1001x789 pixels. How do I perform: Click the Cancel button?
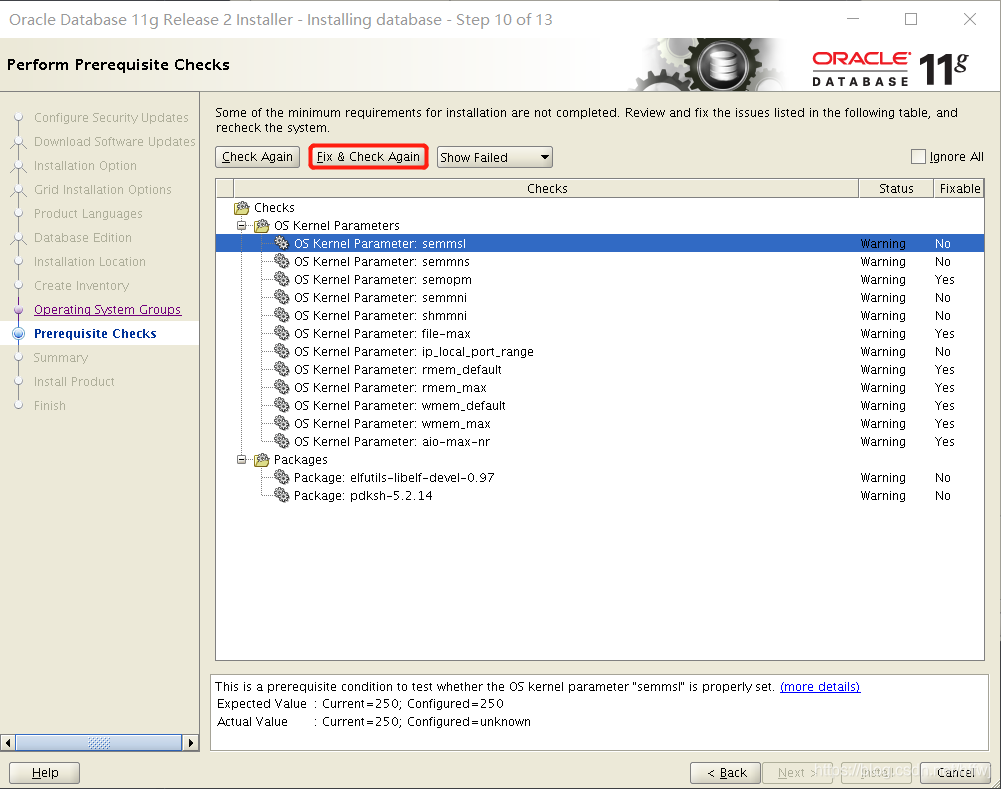(955, 772)
